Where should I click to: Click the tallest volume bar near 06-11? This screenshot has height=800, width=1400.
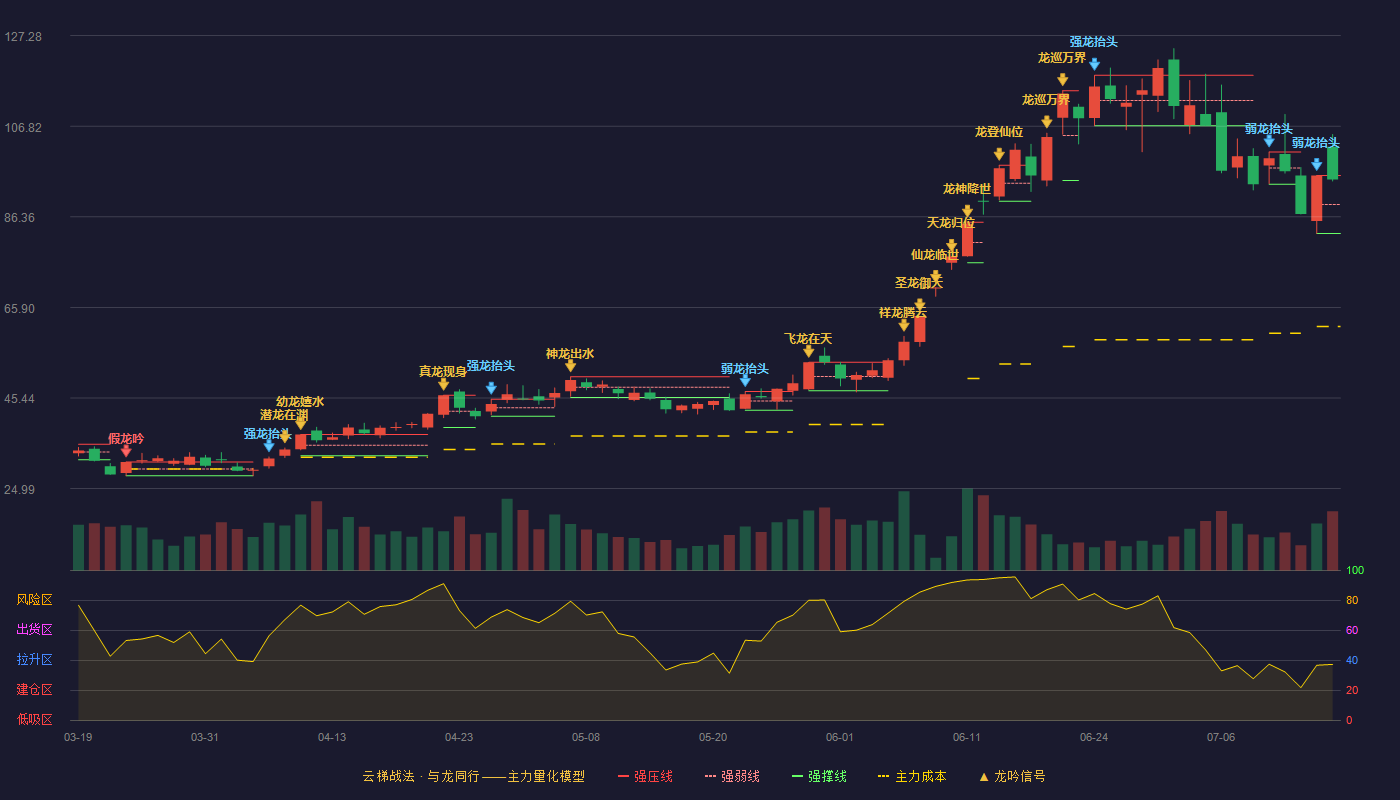tap(967, 529)
